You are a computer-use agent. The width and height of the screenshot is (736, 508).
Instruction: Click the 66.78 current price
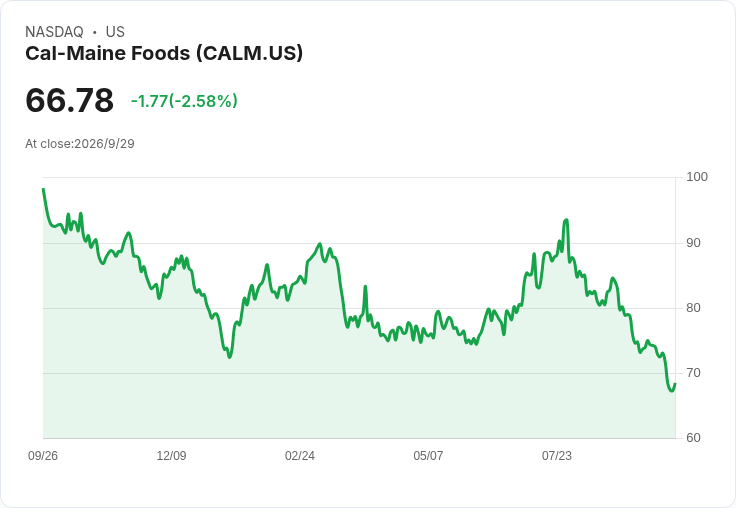(69, 100)
